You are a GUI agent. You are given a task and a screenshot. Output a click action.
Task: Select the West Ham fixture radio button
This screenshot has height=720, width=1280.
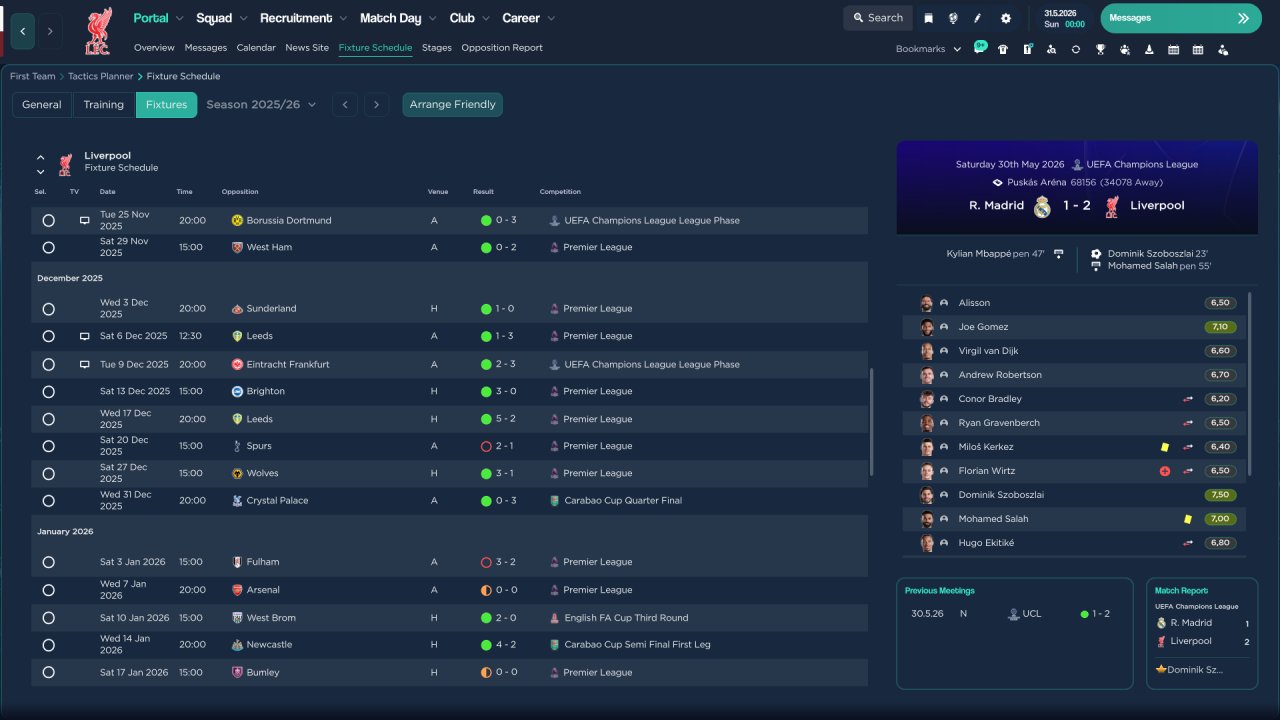click(x=48, y=247)
